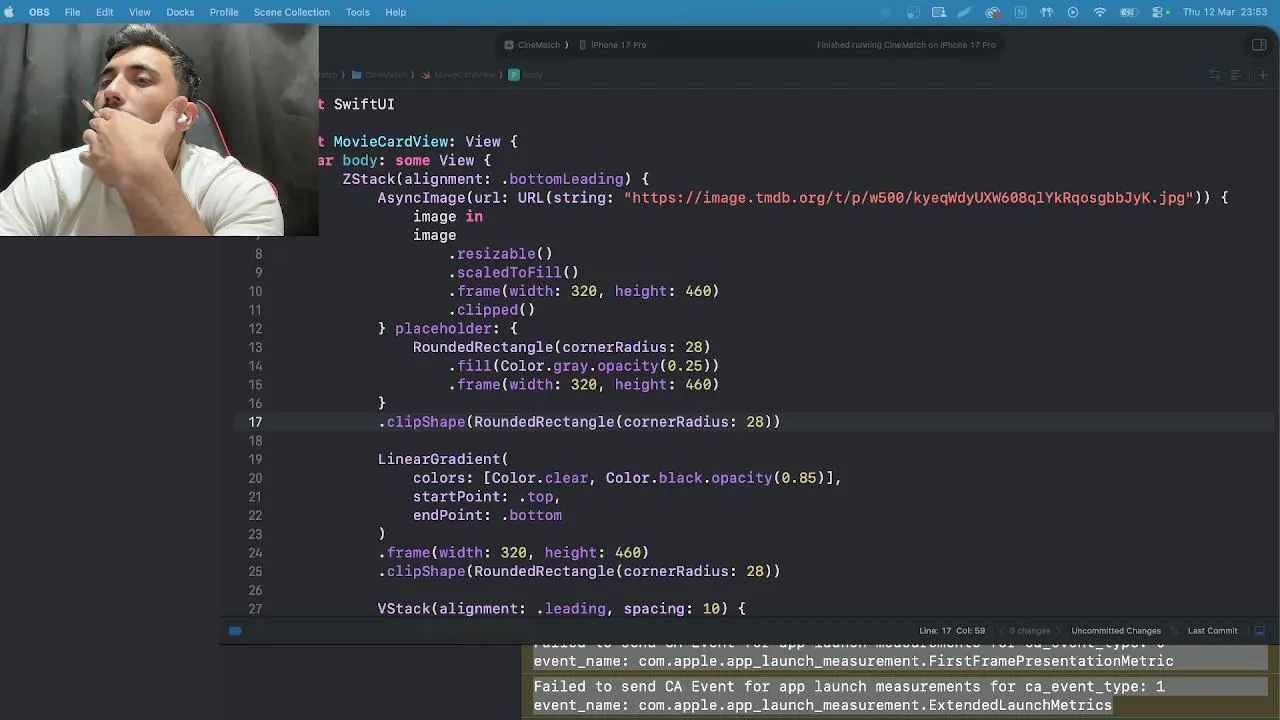This screenshot has width=1280, height=720.
Task: Click the date and time clock
Action: click(x=1225, y=12)
